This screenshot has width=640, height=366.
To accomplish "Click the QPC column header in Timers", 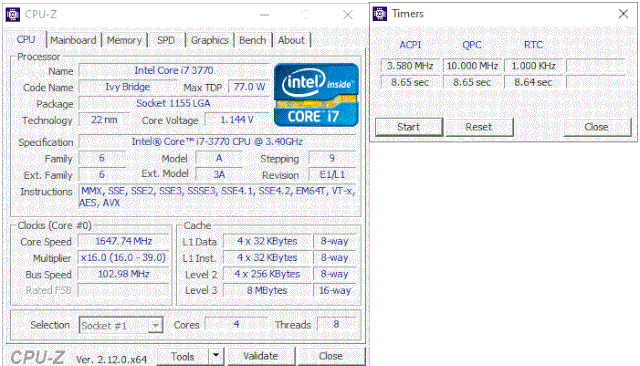I will coord(472,45).
